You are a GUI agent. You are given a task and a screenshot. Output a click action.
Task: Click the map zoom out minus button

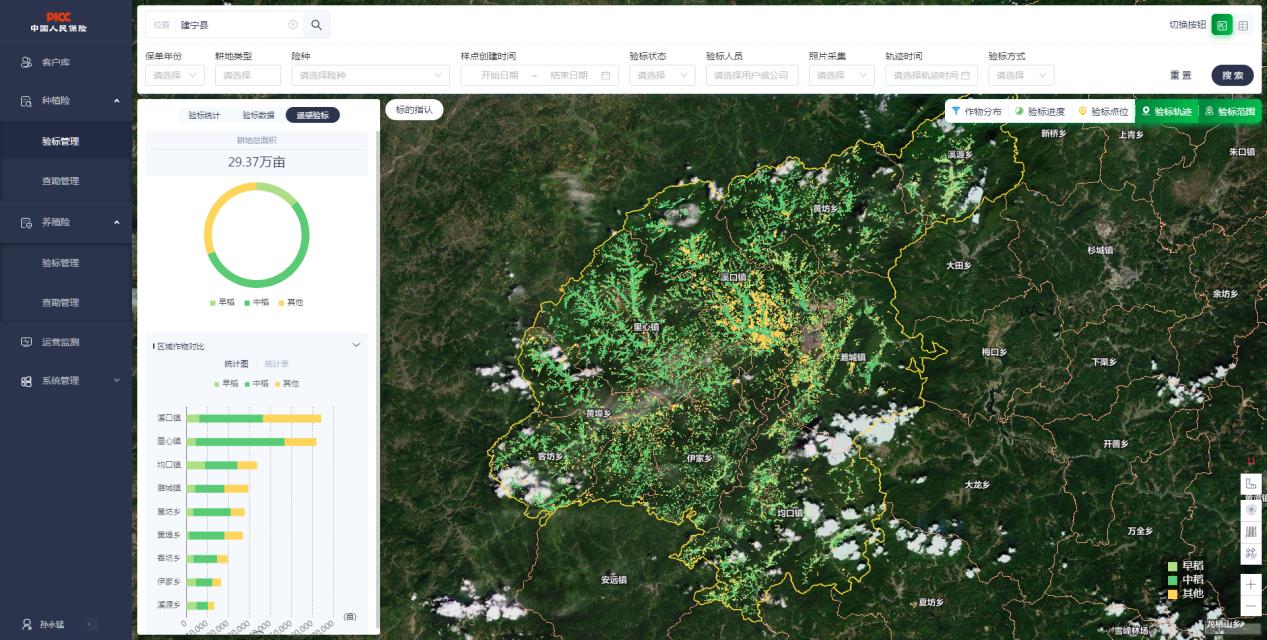[x=1251, y=606]
